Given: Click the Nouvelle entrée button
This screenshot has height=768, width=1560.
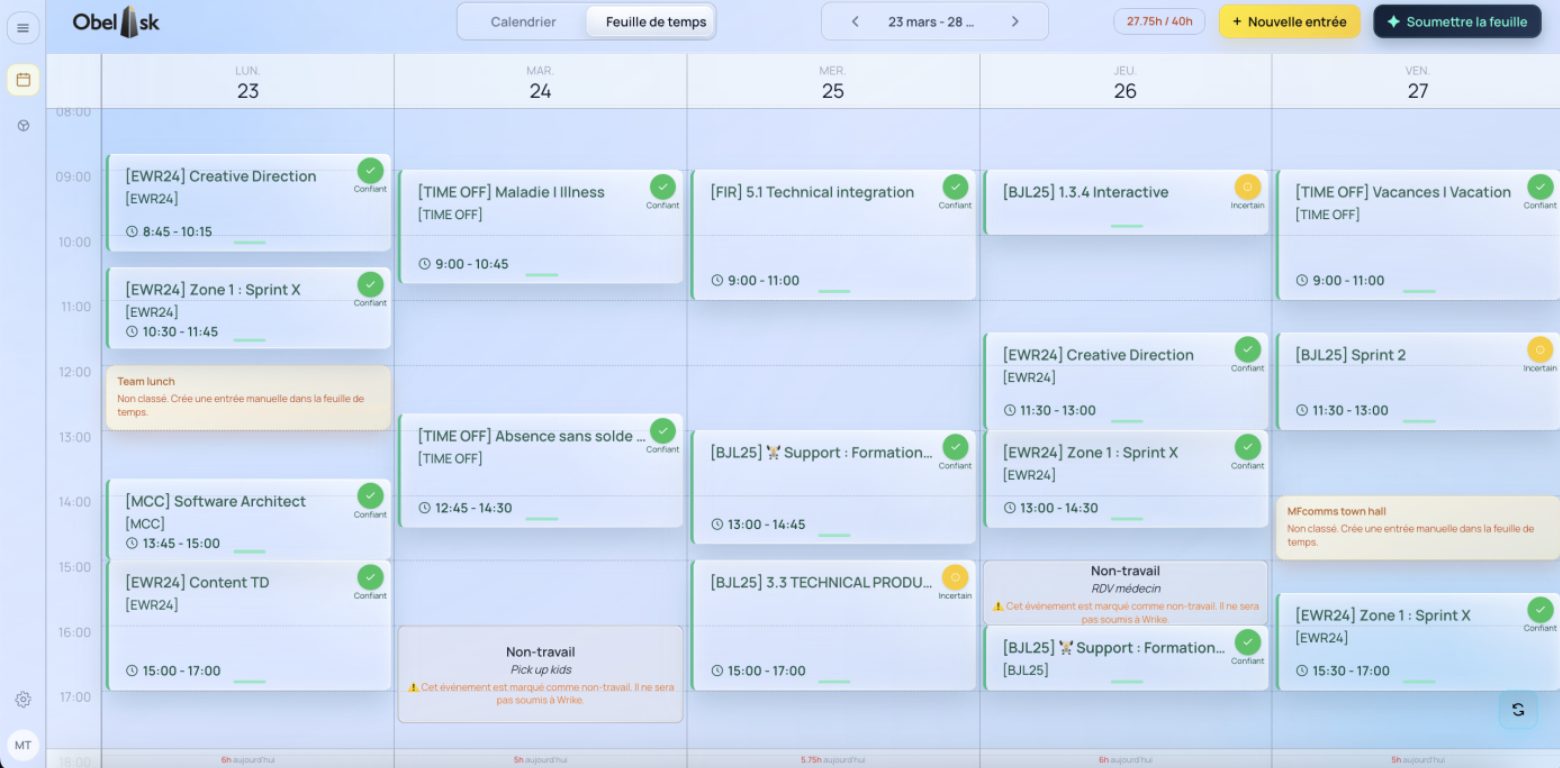Looking at the screenshot, I should (1289, 21).
